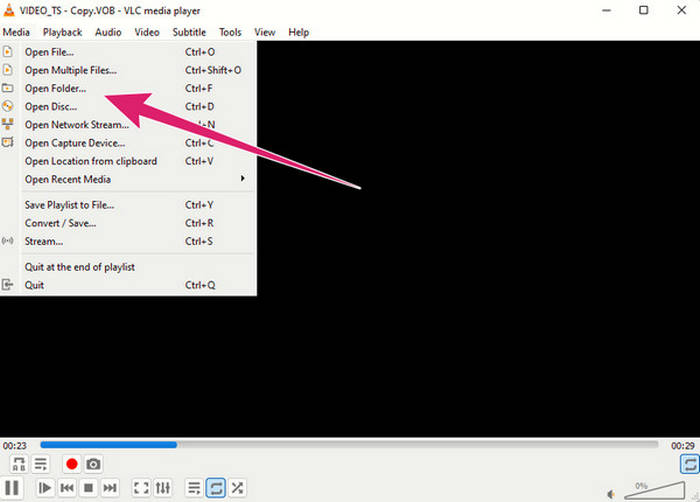Image resolution: width=700 pixels, height=502 pixels.
Task: Toggle Quit at the end of playlist
Action: click(x=129, y=267)
